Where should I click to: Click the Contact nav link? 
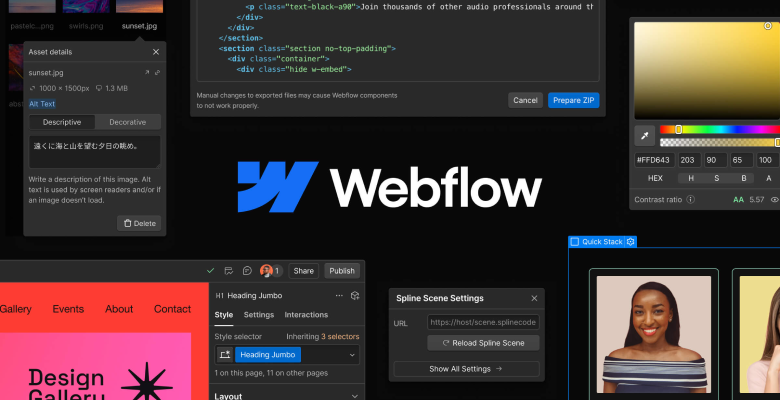tap(172, 309)
